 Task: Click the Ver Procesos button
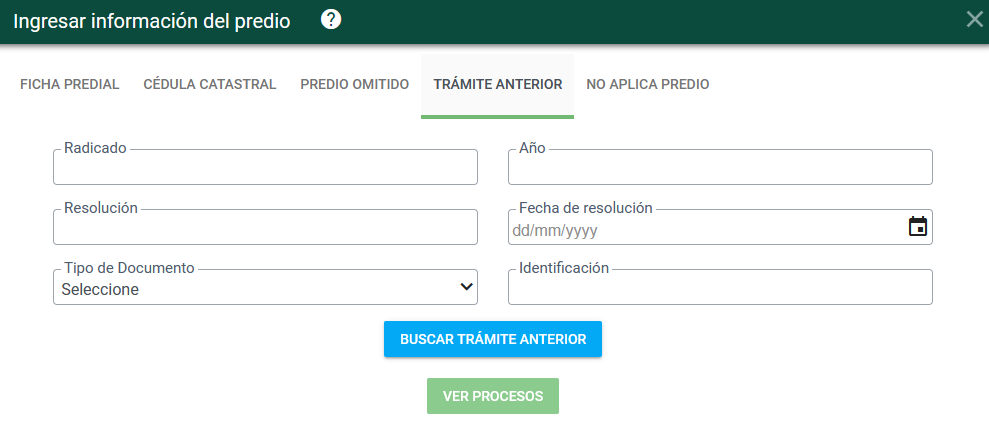[493, 396]
